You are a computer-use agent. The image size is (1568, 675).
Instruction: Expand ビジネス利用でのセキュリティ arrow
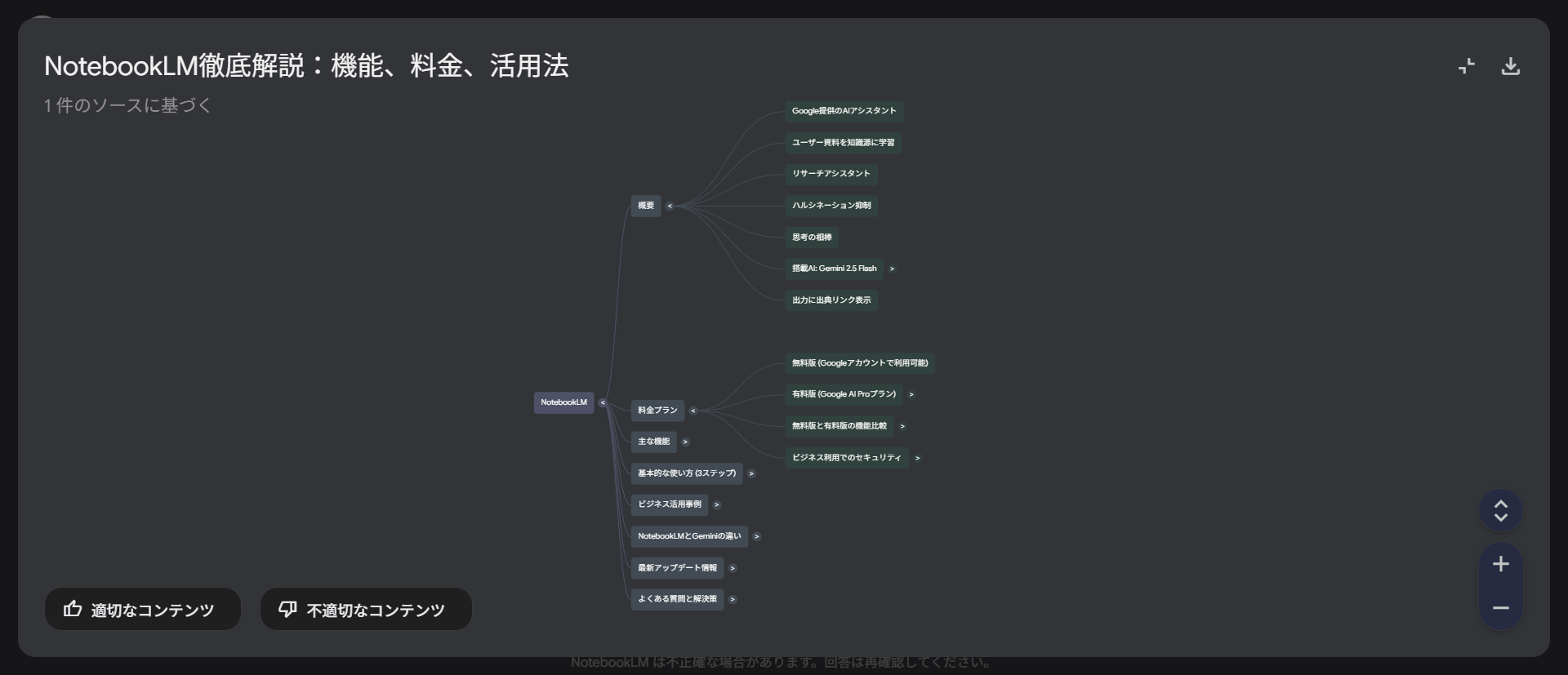[x=917, y=458]
